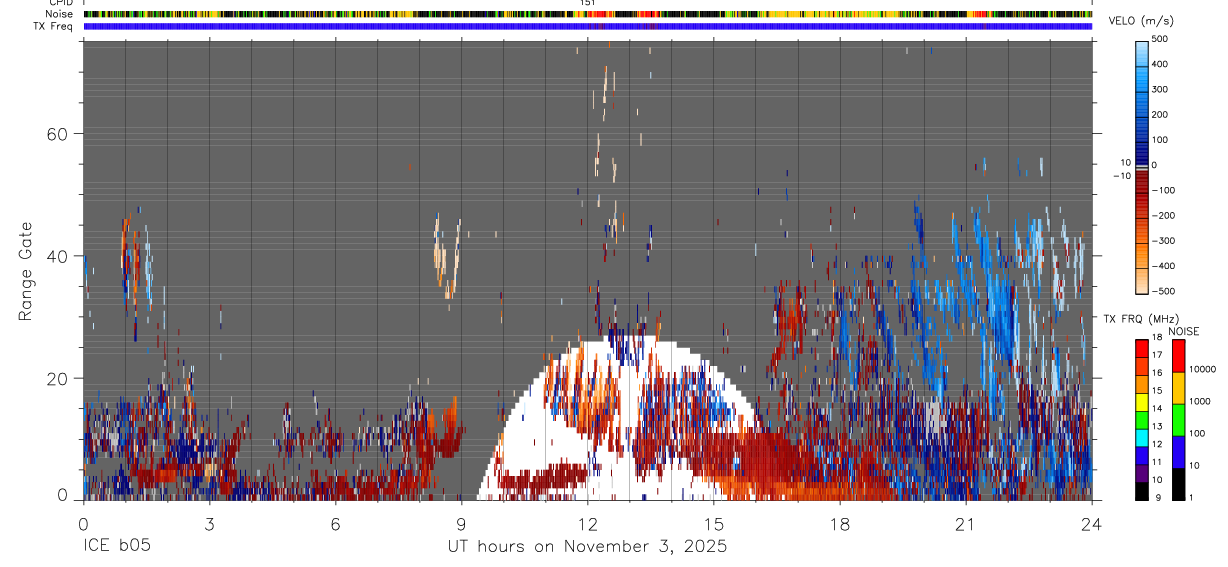Click the 1000 label on the NOISE scale
The height and width of the screenshot is (567, 1228).
point(1200,401)
